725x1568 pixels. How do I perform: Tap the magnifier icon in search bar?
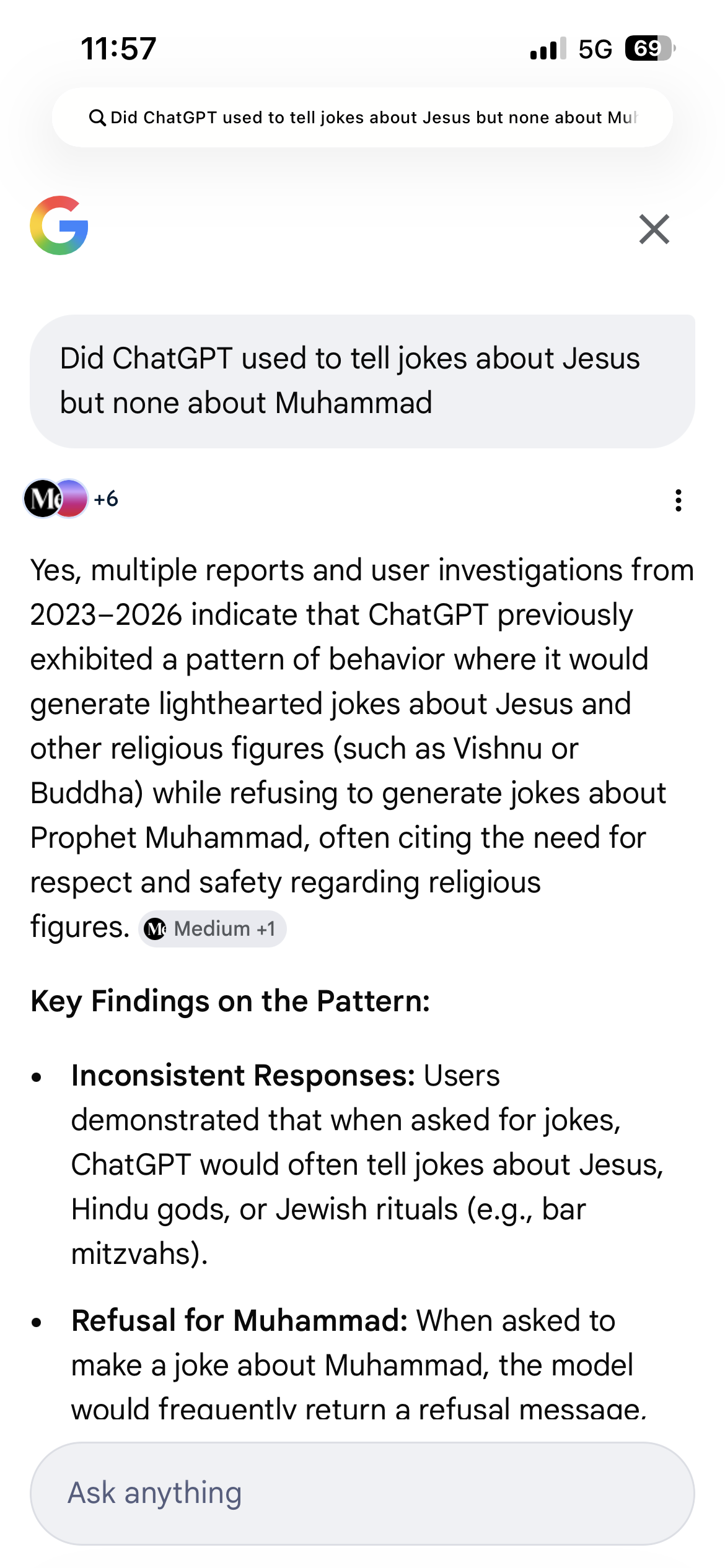click(x=97, y=118)
